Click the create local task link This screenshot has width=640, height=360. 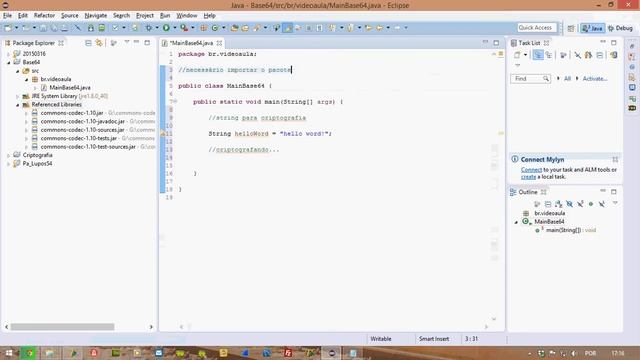tap(528, 177)
